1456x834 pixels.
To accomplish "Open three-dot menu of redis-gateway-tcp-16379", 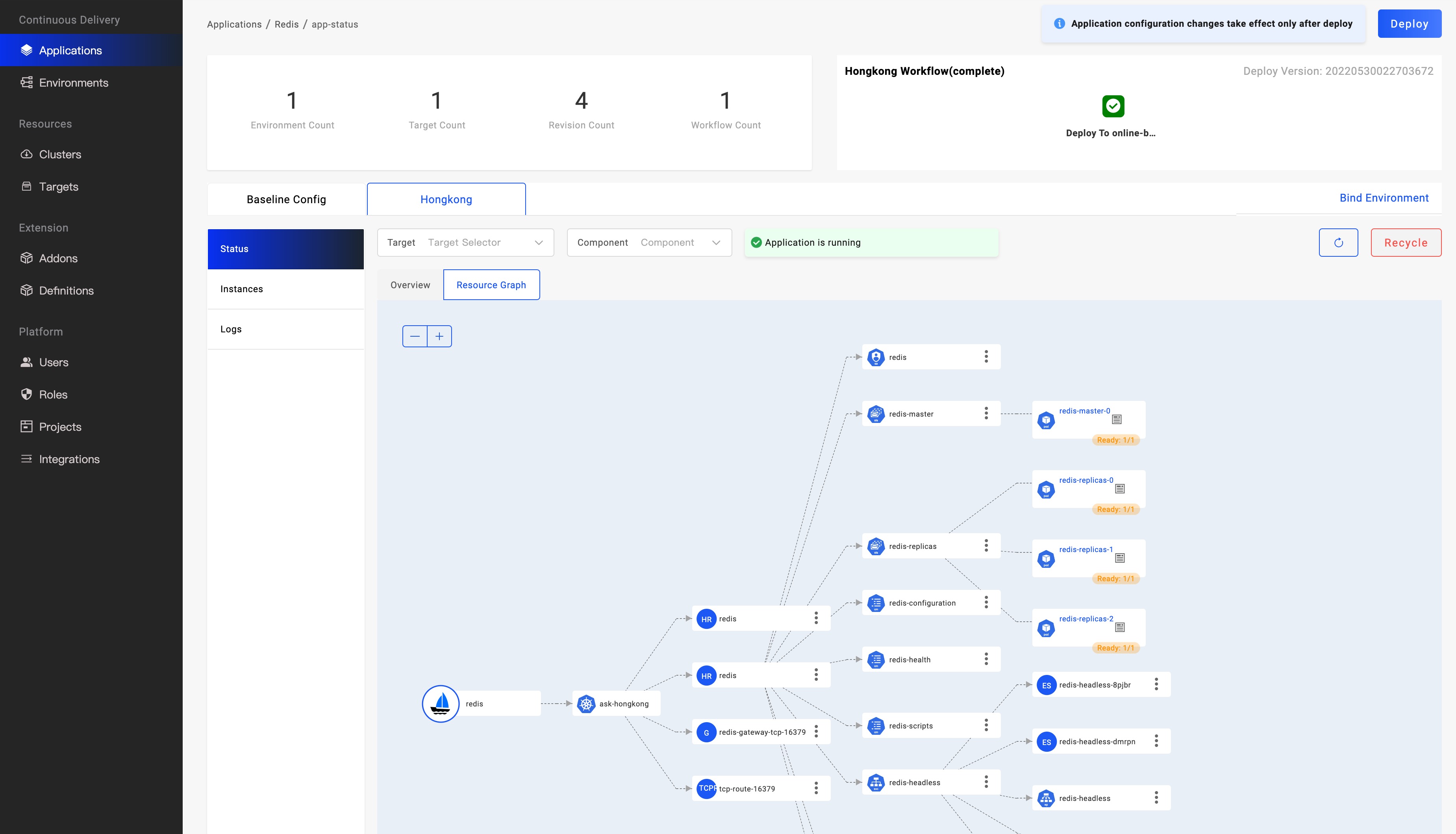I will 816,732.
